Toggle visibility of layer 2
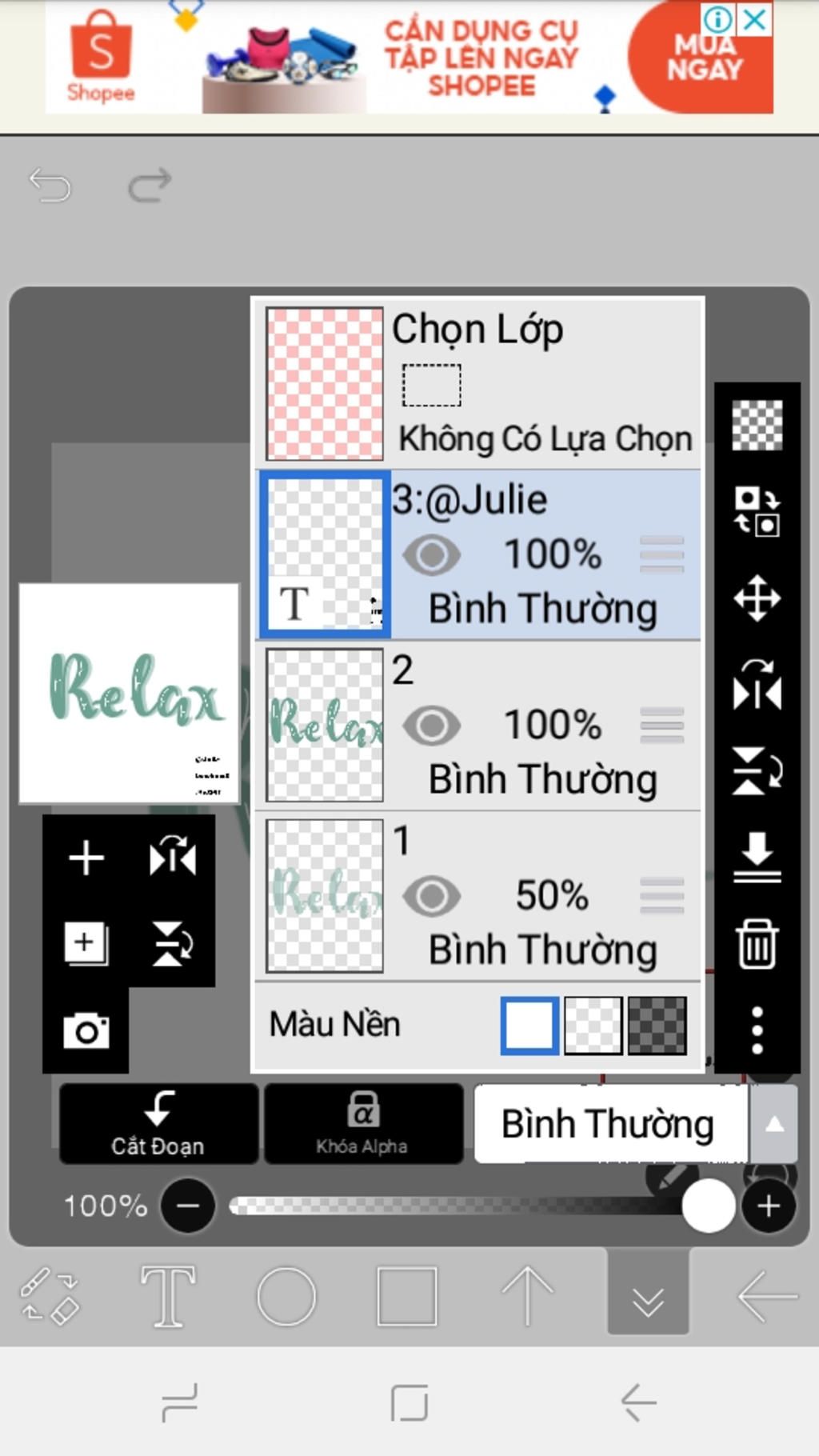Screen dimensions: 819x1456 click(432, 726)
